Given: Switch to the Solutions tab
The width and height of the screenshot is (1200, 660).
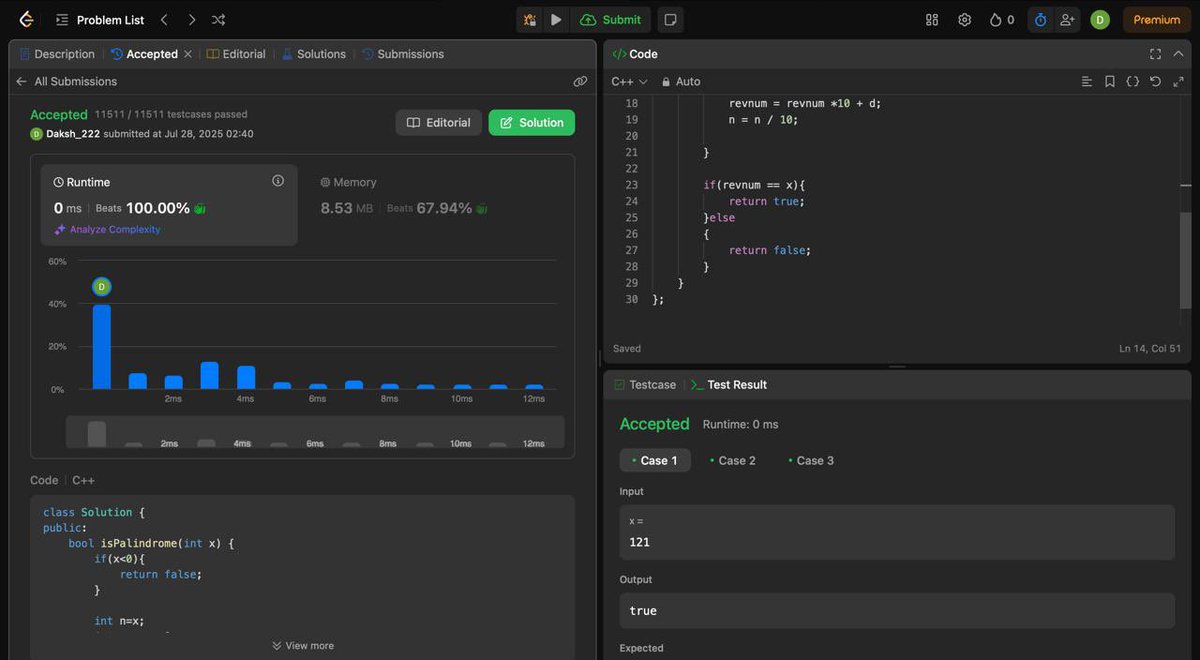Looking at the screenshot, I should pyautogui.click(x=313, y=54).
